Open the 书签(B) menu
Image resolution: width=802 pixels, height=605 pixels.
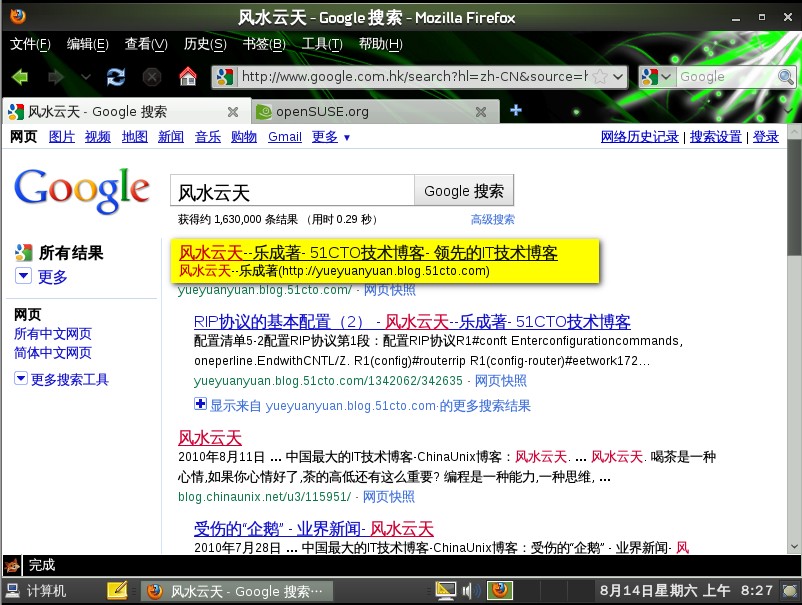[264, 44]
